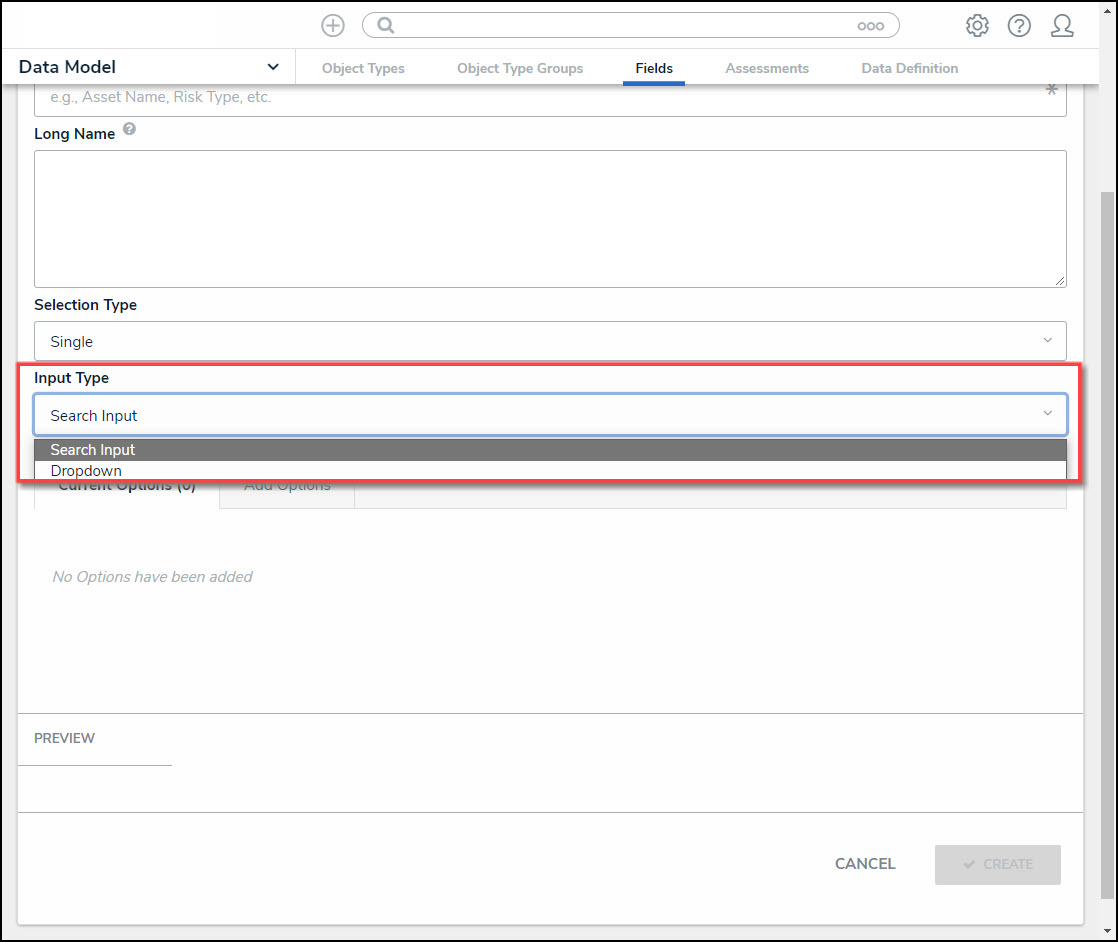
Task: Click the Long Name help tooltip icon
Action: coord(129,129)
